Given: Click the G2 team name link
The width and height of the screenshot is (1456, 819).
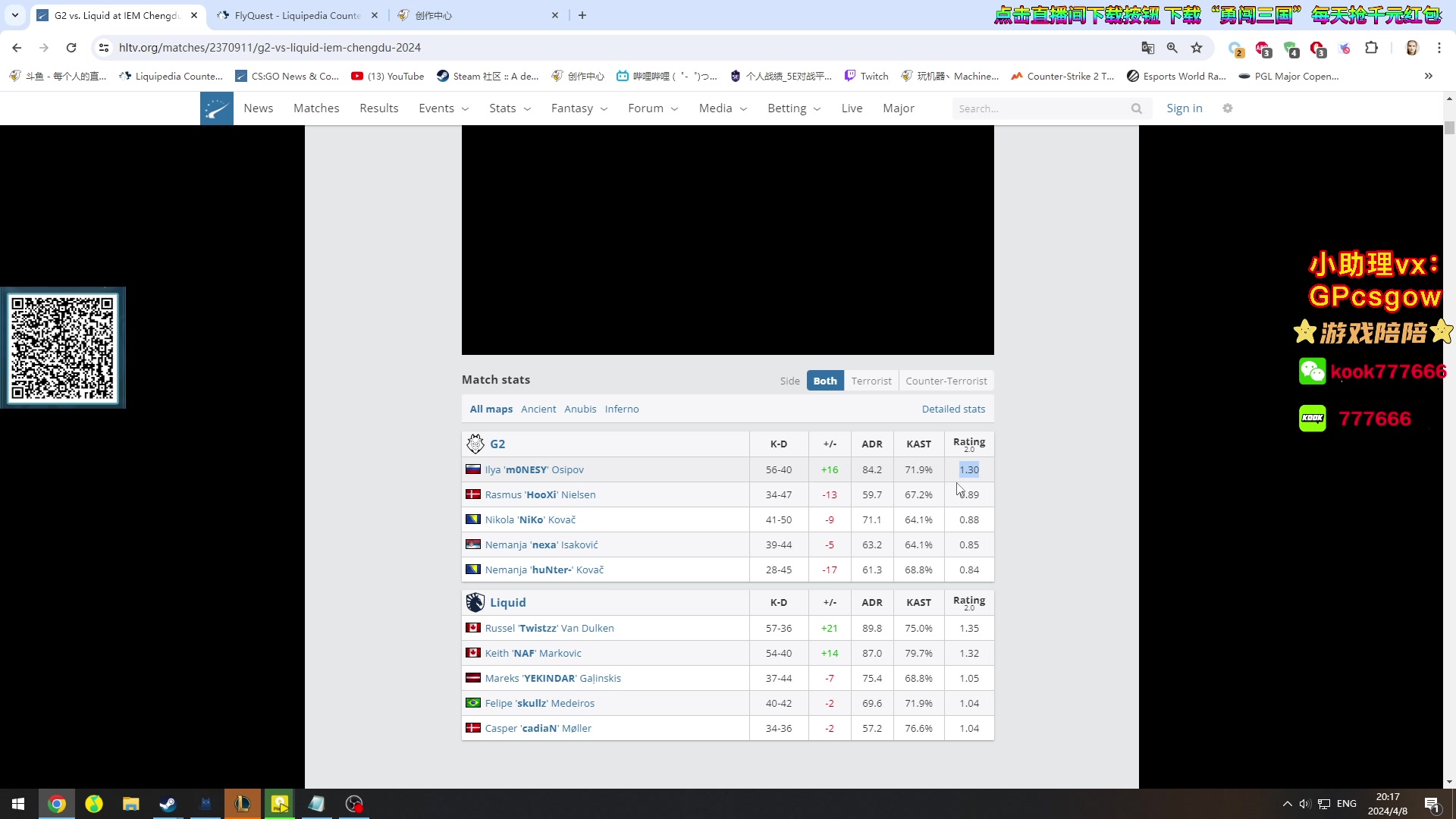Looking at the screenshot, I should pos(497,444).
